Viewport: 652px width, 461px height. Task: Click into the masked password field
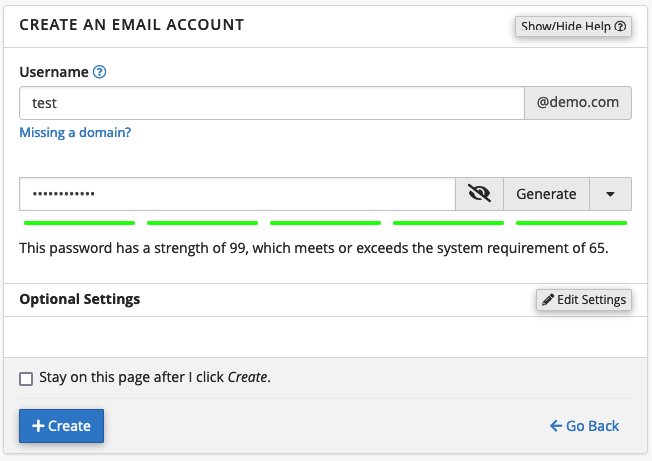click(x=237, y=194)
